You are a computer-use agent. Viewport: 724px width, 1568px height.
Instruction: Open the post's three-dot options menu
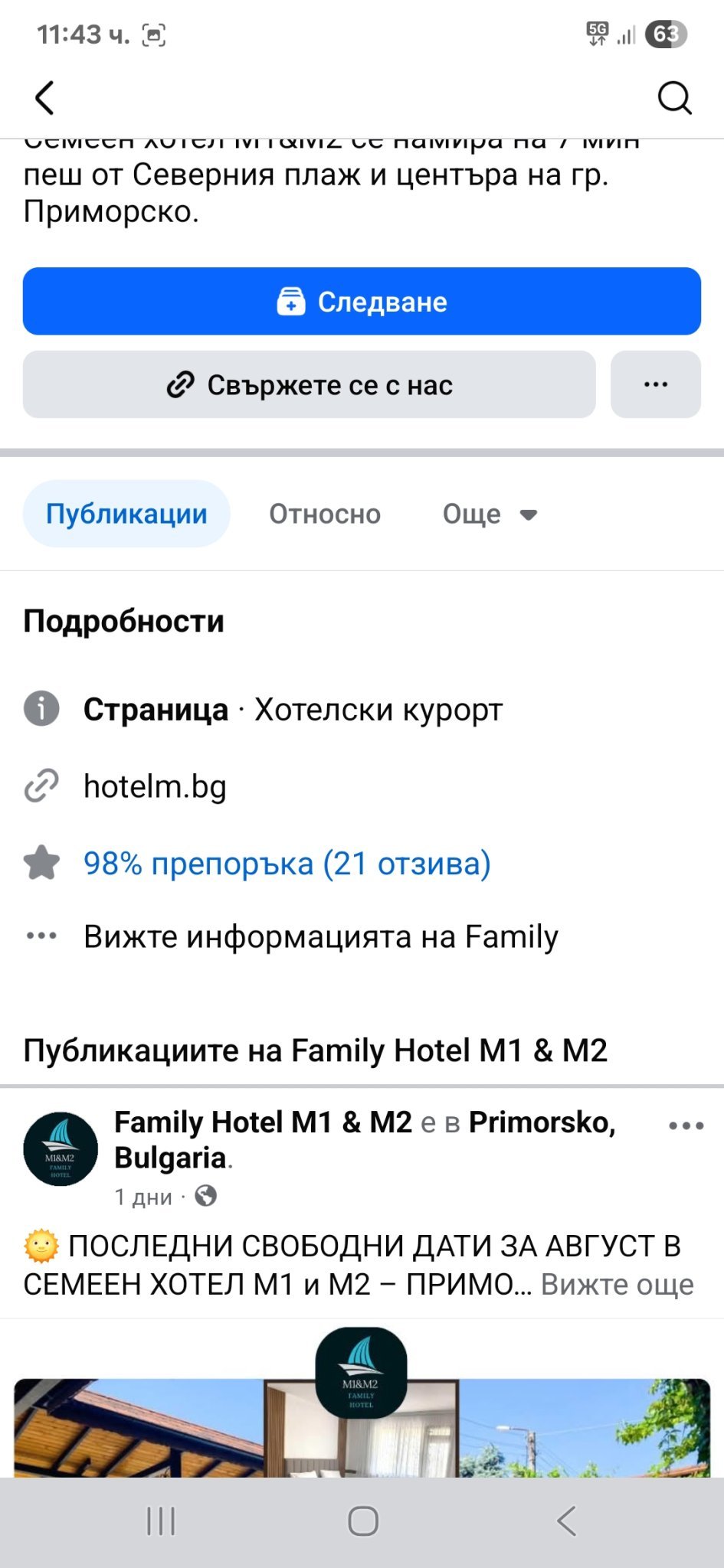click(686, 1125)
